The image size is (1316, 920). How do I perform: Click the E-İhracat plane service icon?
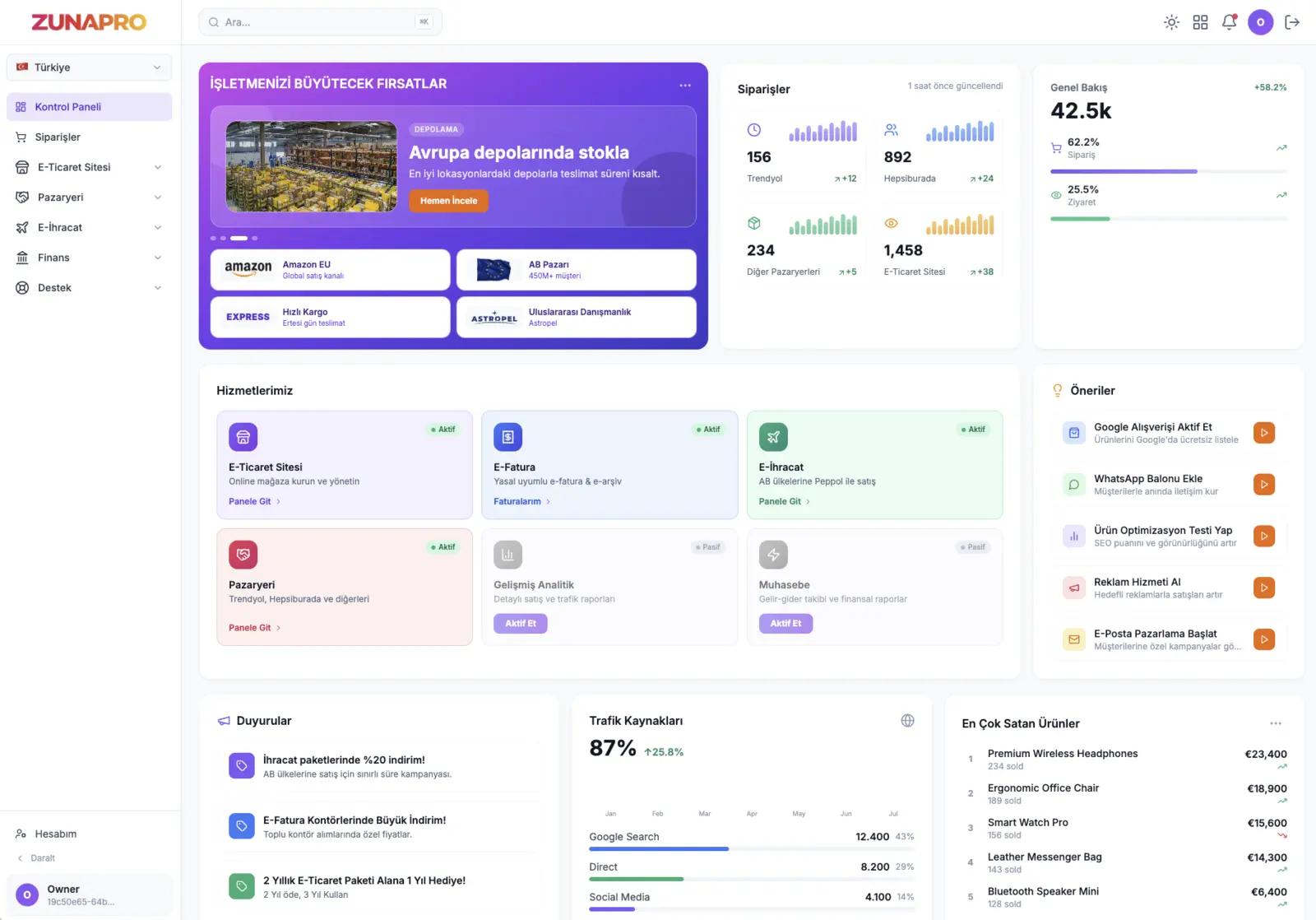pyautogui.click(x=773, y=437)
